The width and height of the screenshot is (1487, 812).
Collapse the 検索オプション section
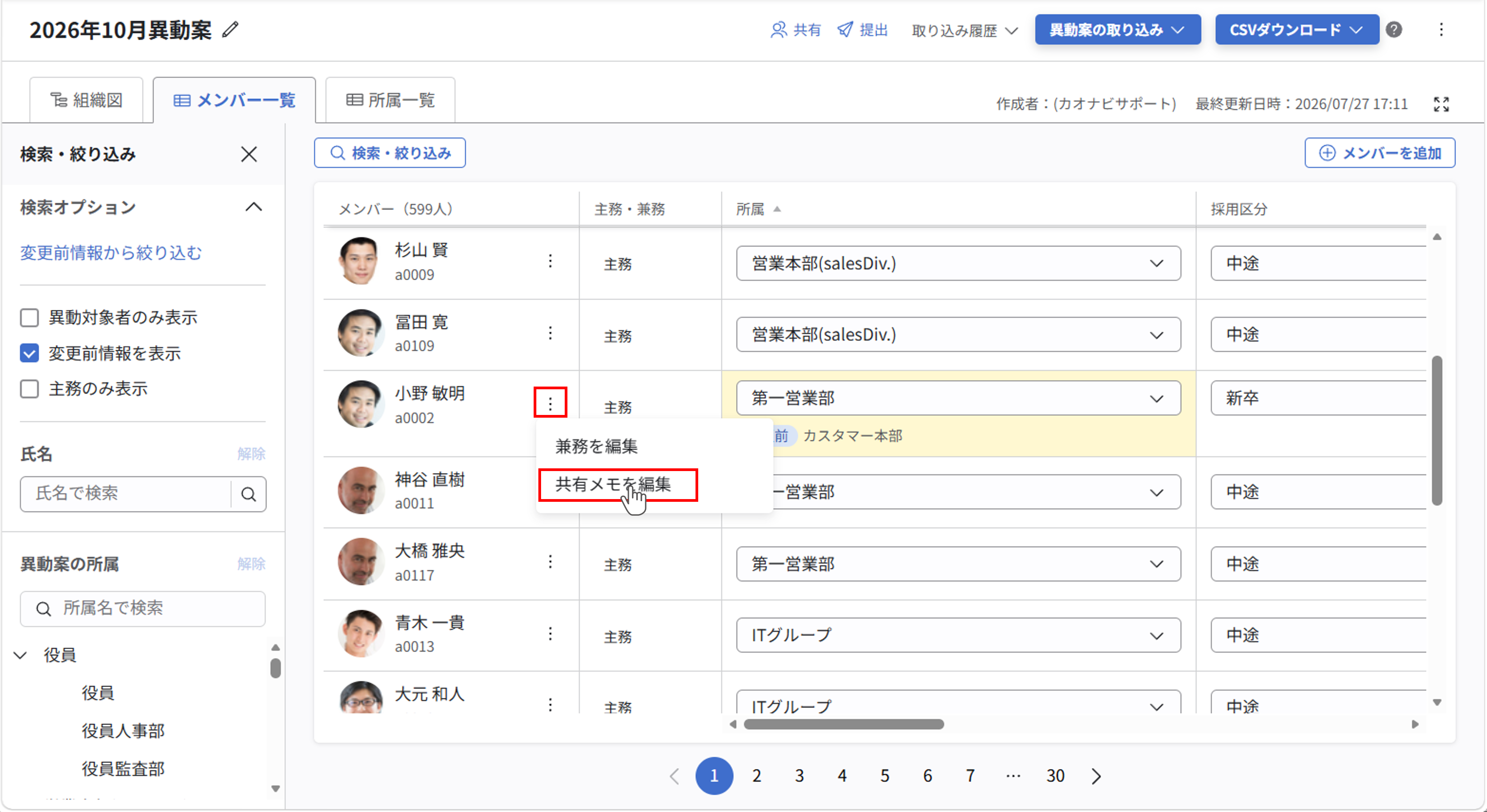tap(254, 207)
